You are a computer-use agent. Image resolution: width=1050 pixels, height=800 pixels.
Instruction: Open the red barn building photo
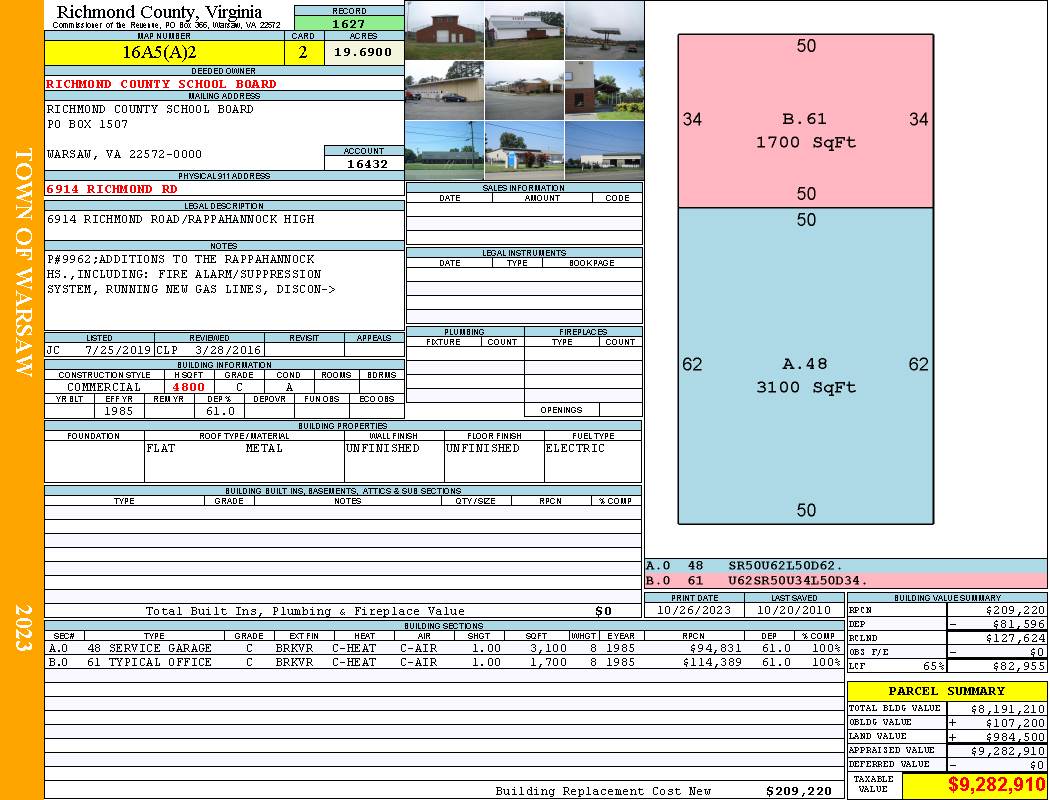pos(444,30)
